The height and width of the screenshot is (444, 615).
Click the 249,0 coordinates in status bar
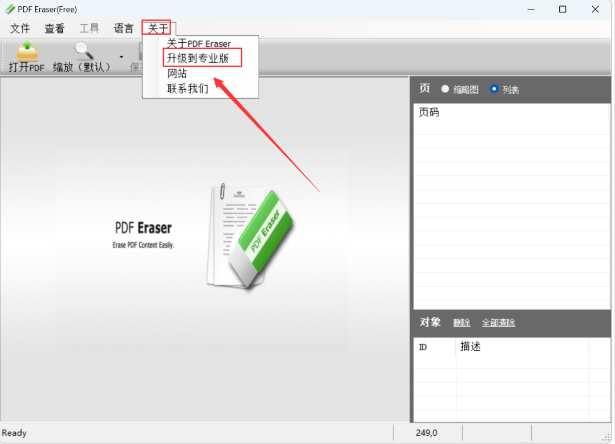tap(426, 433)
